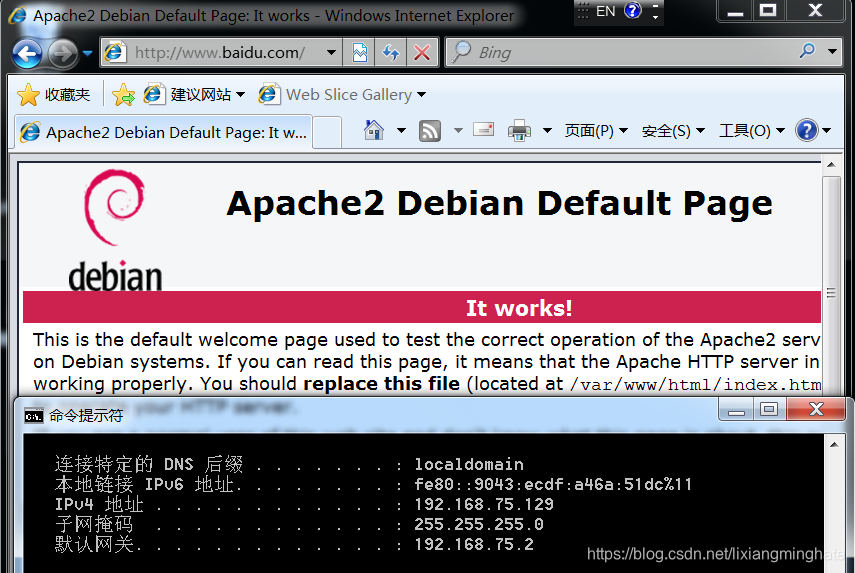
Task: Click the language bar help icon
Action: [x=633, y=10]
